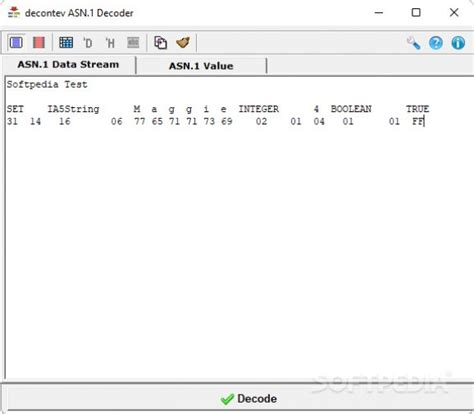
Task: Click the hex byte '69' under letter e
Action: [227, 121]
